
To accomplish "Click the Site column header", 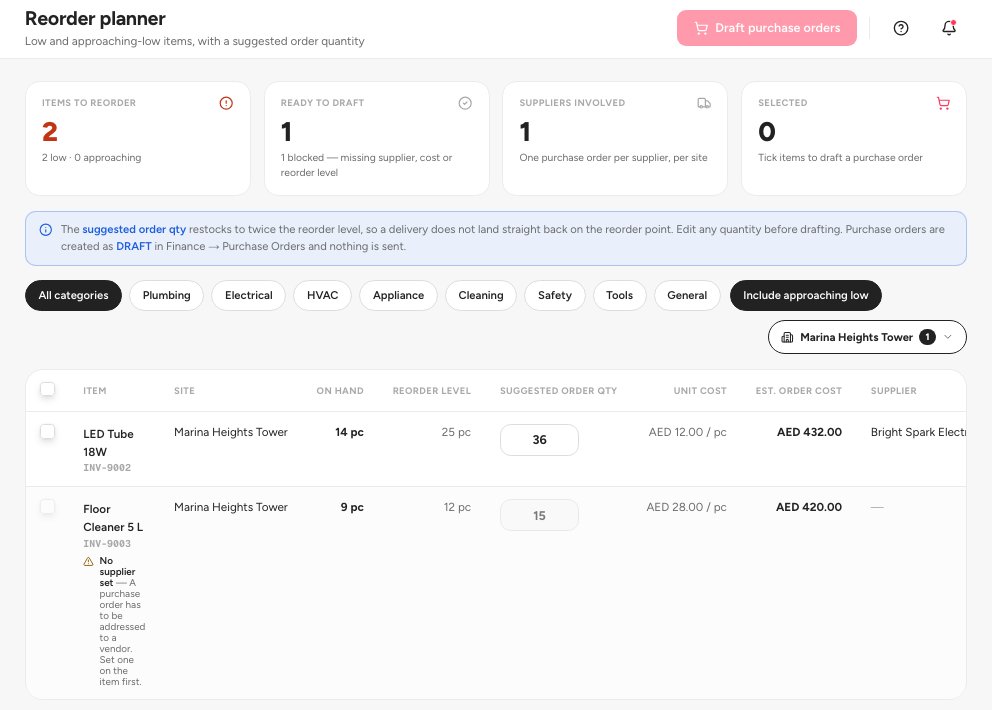I will tap(184, 391).
